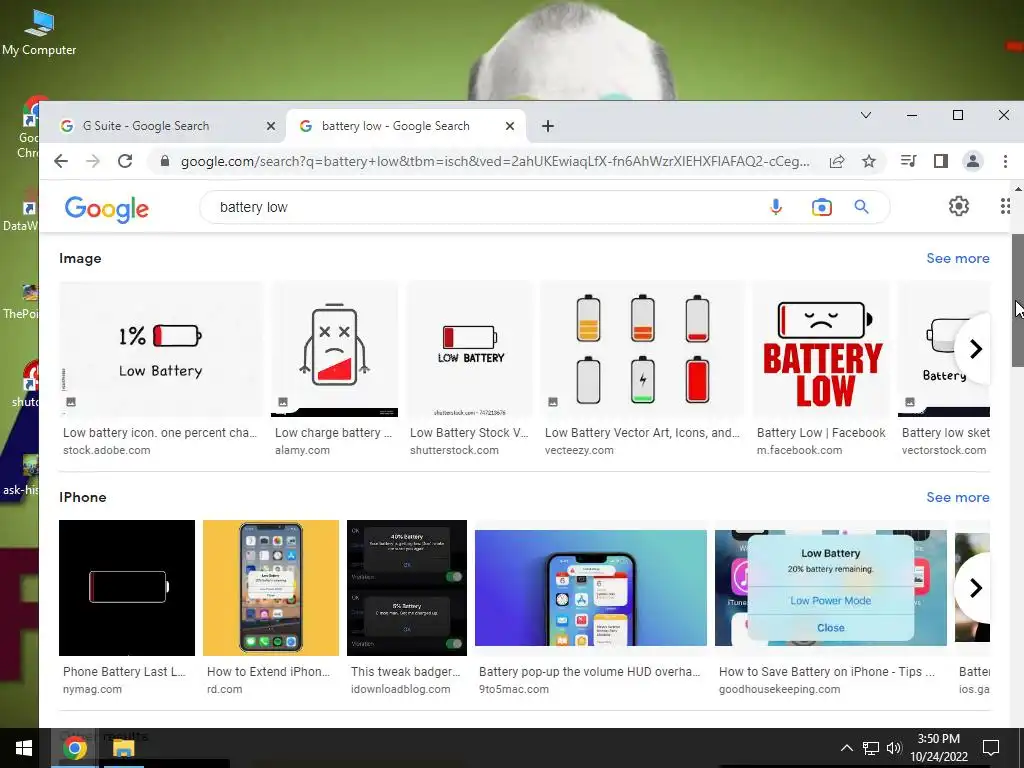Click 9to5mac.com source text
Viewport: 1024px width, 768px height.
click(x=514, y=689)
